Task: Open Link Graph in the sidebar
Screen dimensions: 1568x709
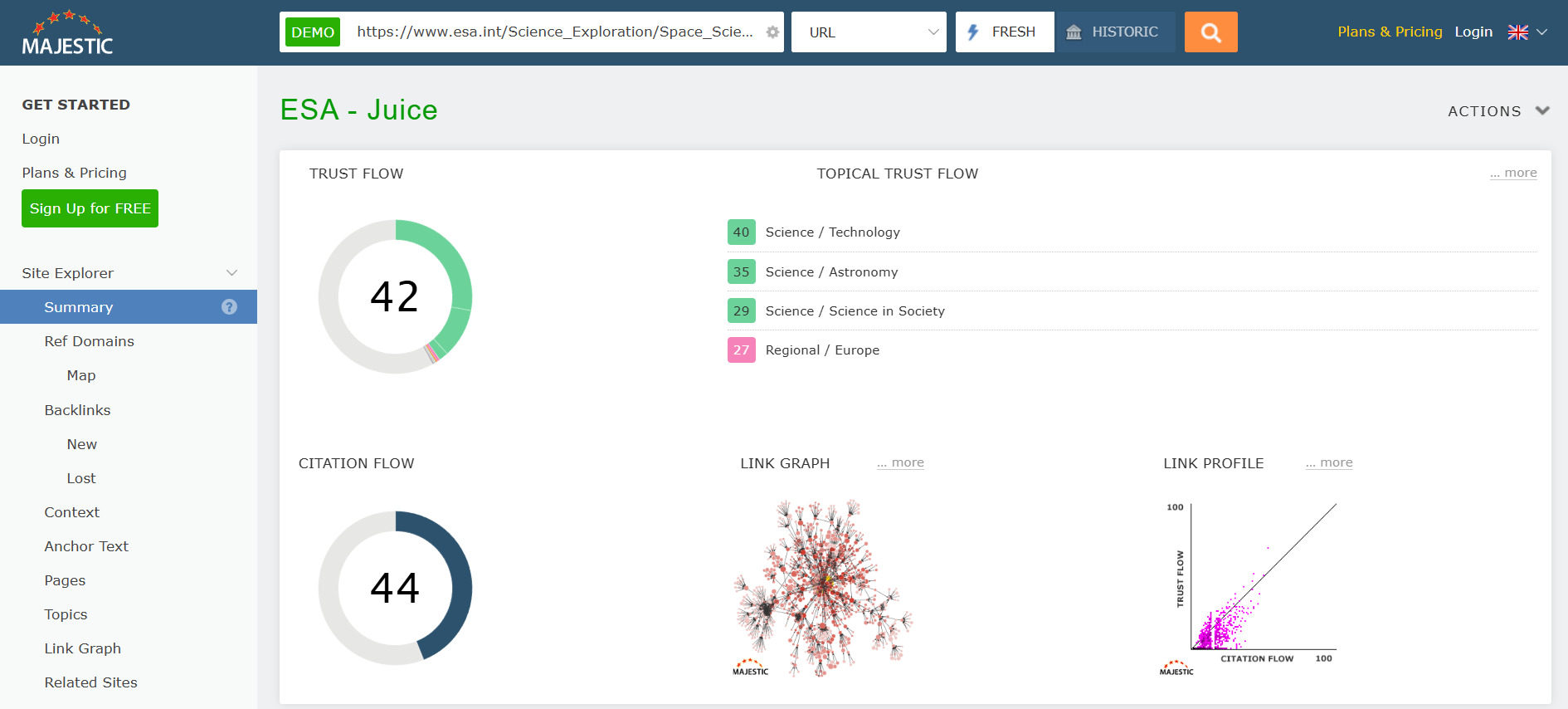Action: click(83, 648)
